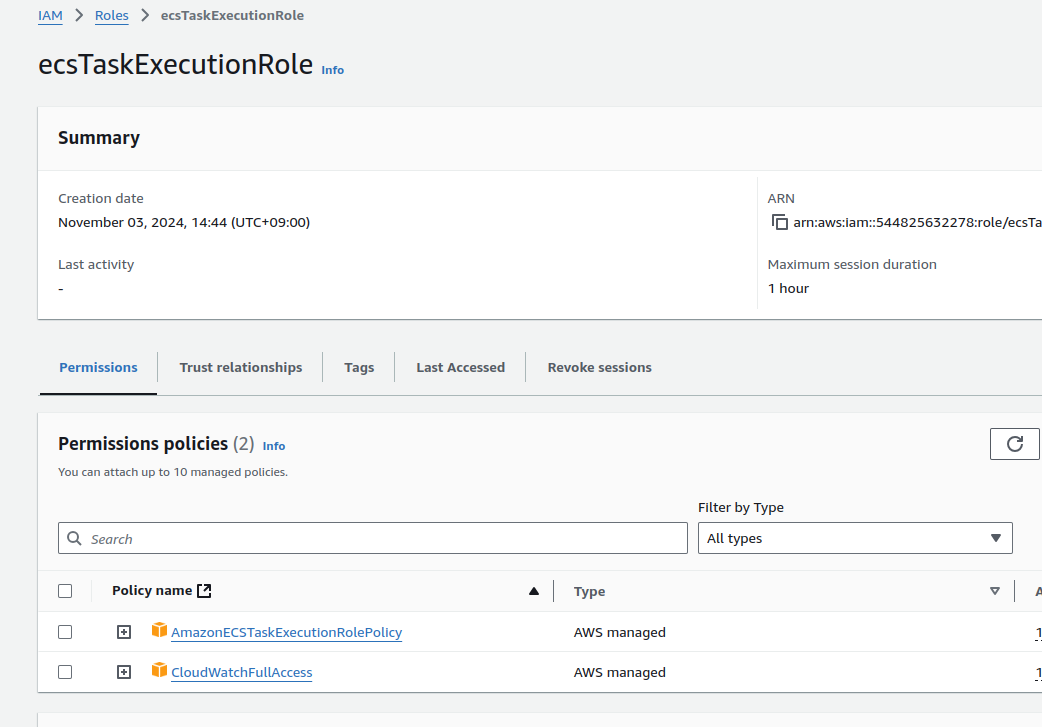Go to Roles in the breadcrumb

click(111, 15)
